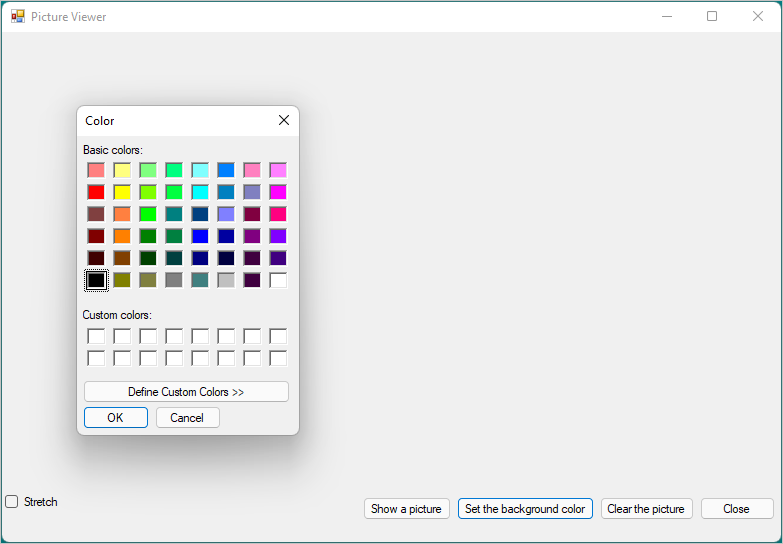Image resolution: width=783 pixels, height=544 pixels.
Task: Minimize the Picture Viewer window
Action: point(666,17)
